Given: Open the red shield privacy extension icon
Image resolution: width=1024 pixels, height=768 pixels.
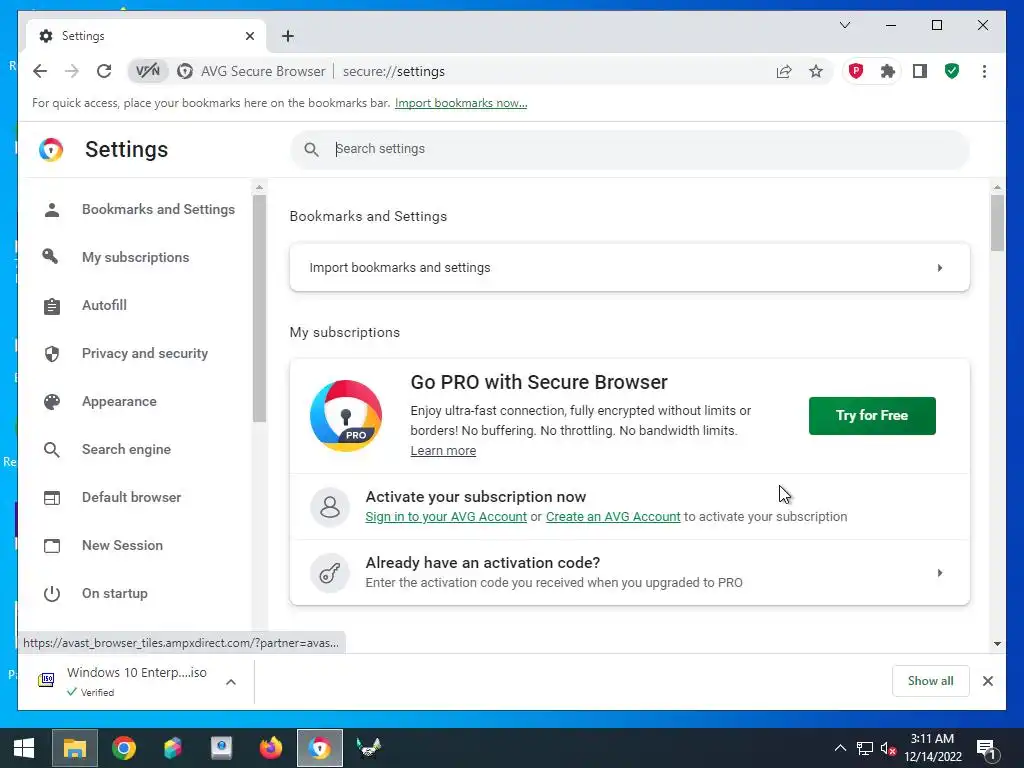Looking at the screenshot, I should [856, 71].
